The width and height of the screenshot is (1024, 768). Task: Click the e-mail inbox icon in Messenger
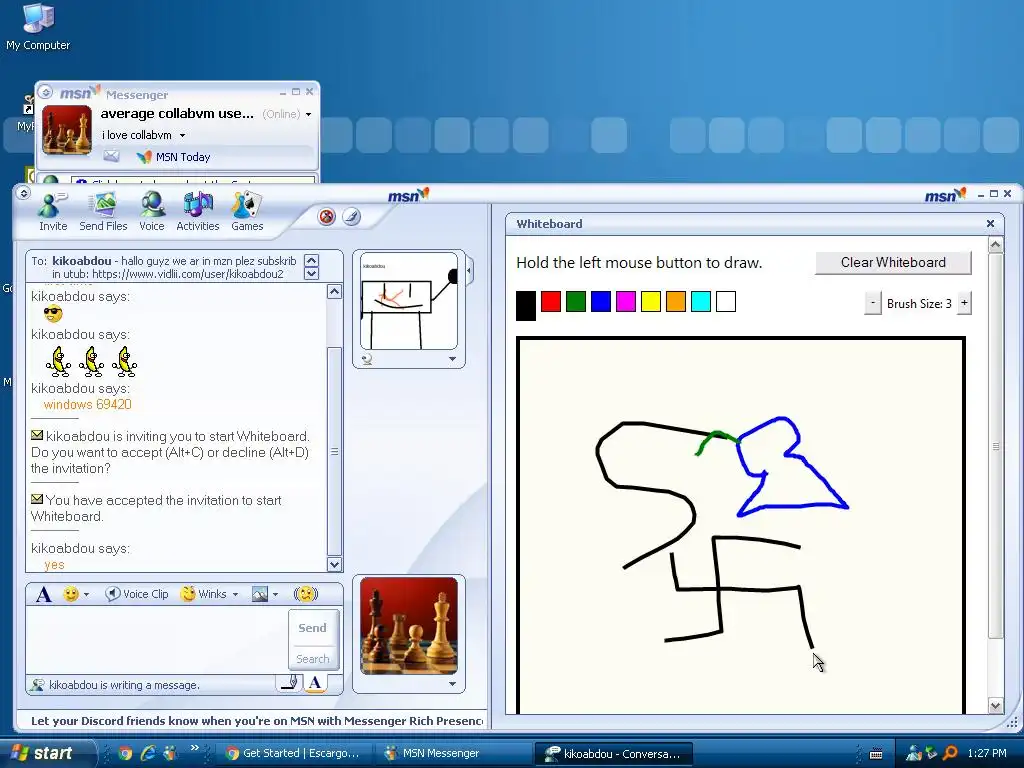click(x=112, y=156)
